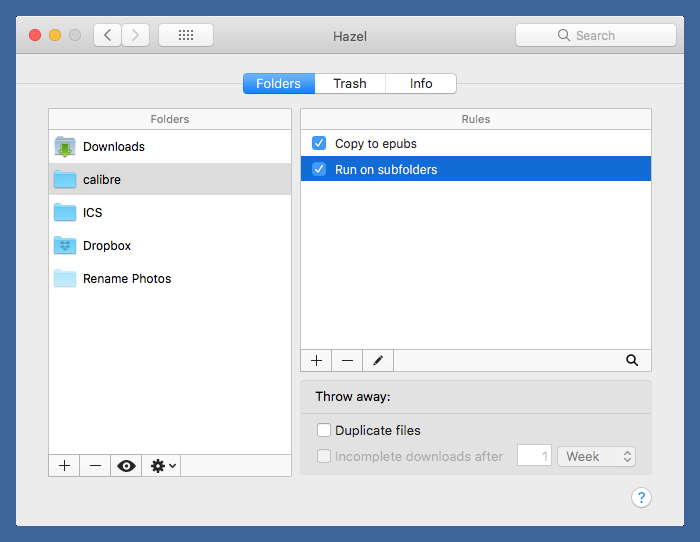Remove selected folder with minus button
The image size is (700, 542).
coord(95,466)
